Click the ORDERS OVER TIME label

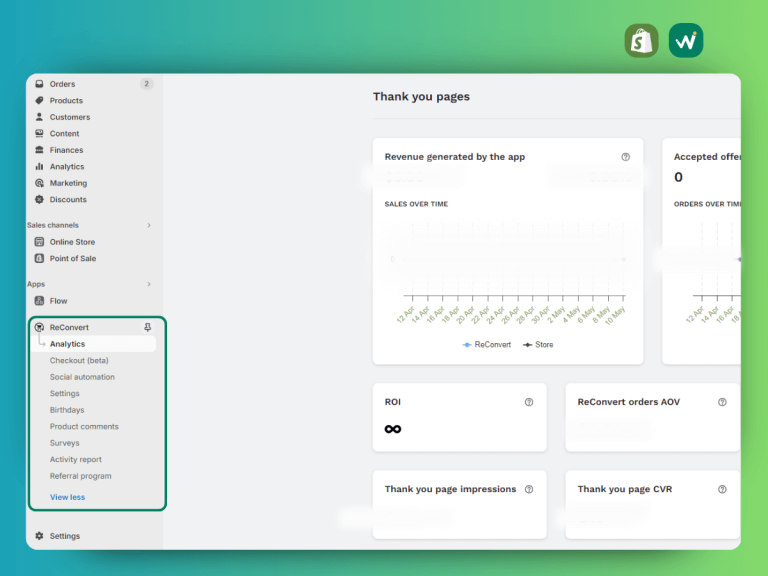[707, 204]
